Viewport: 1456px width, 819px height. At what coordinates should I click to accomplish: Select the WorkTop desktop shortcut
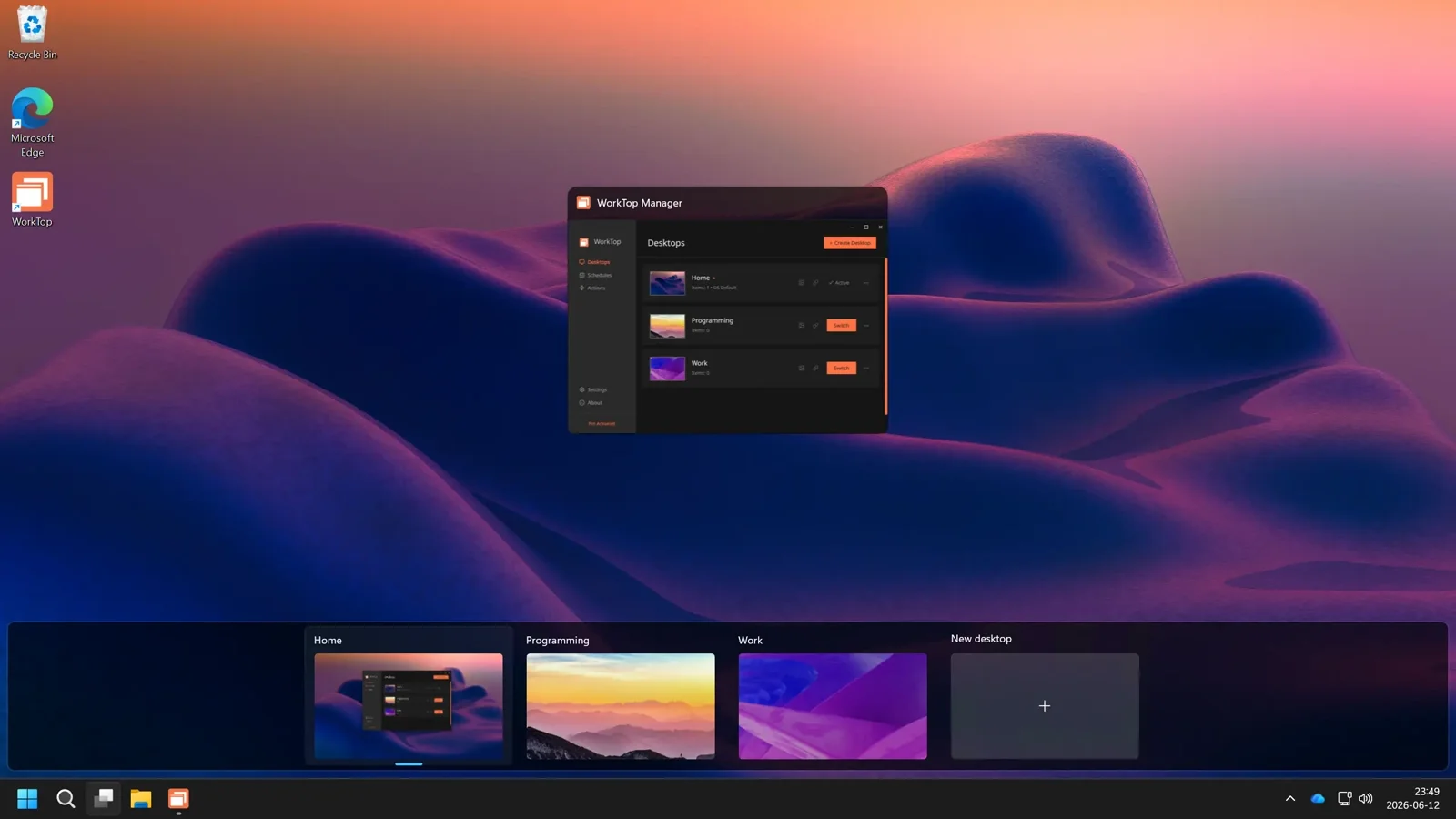click(32, 200)
